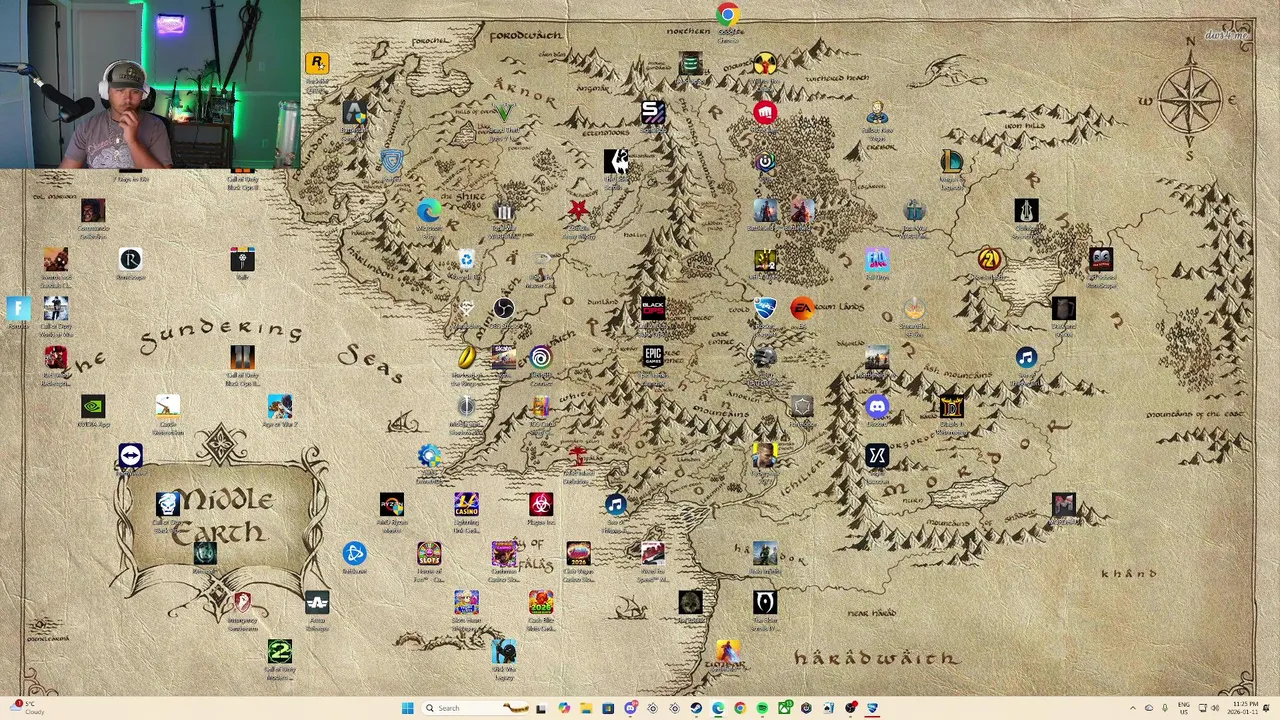Open the Xbox app on the taskbar
This screenshot has height=720, width=1280.
[x=785, y=708]
